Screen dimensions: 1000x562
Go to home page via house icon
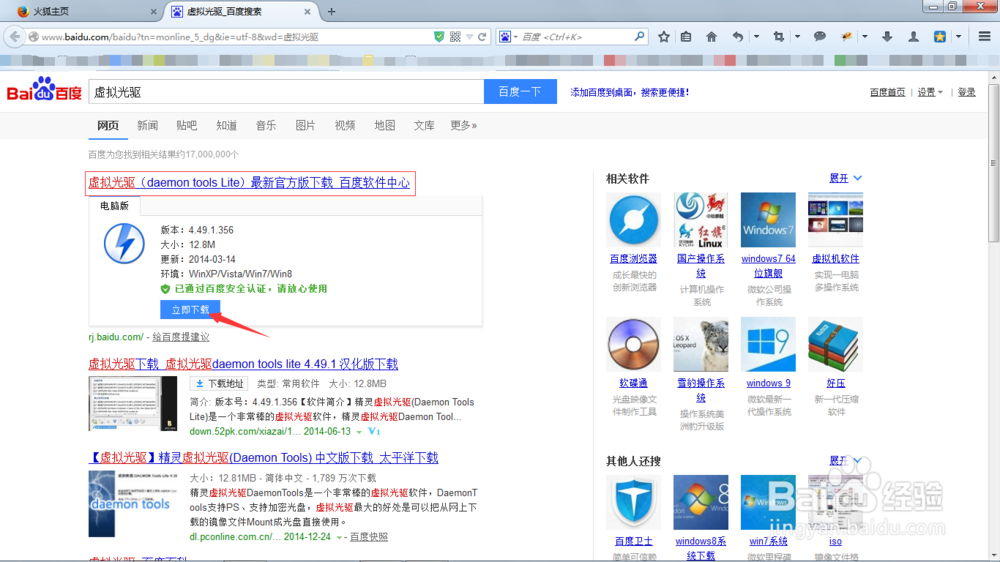711,37
